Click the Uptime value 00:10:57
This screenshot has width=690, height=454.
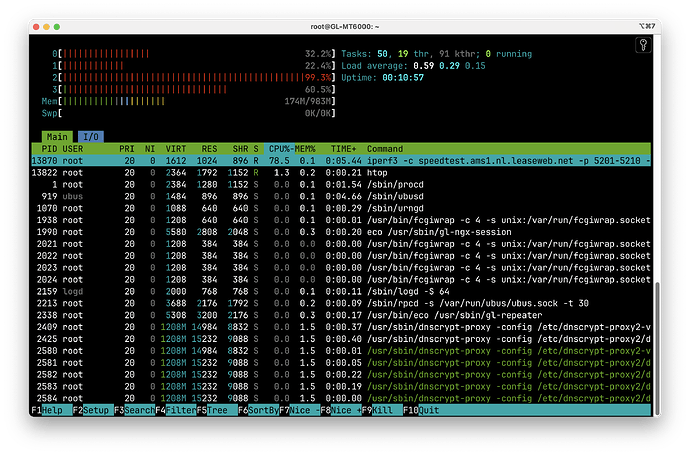click(x=403, y=77)
